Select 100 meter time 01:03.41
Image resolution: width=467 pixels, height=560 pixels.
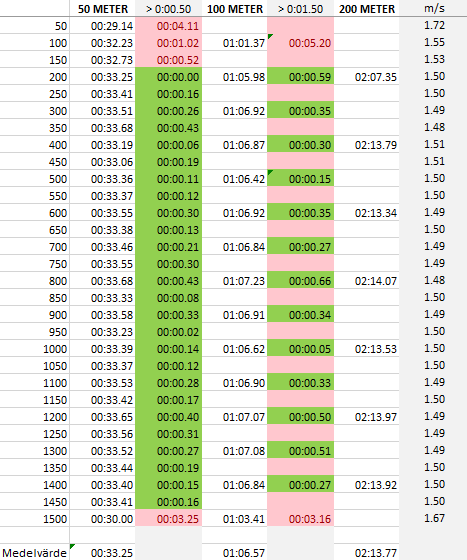point(235,519)
